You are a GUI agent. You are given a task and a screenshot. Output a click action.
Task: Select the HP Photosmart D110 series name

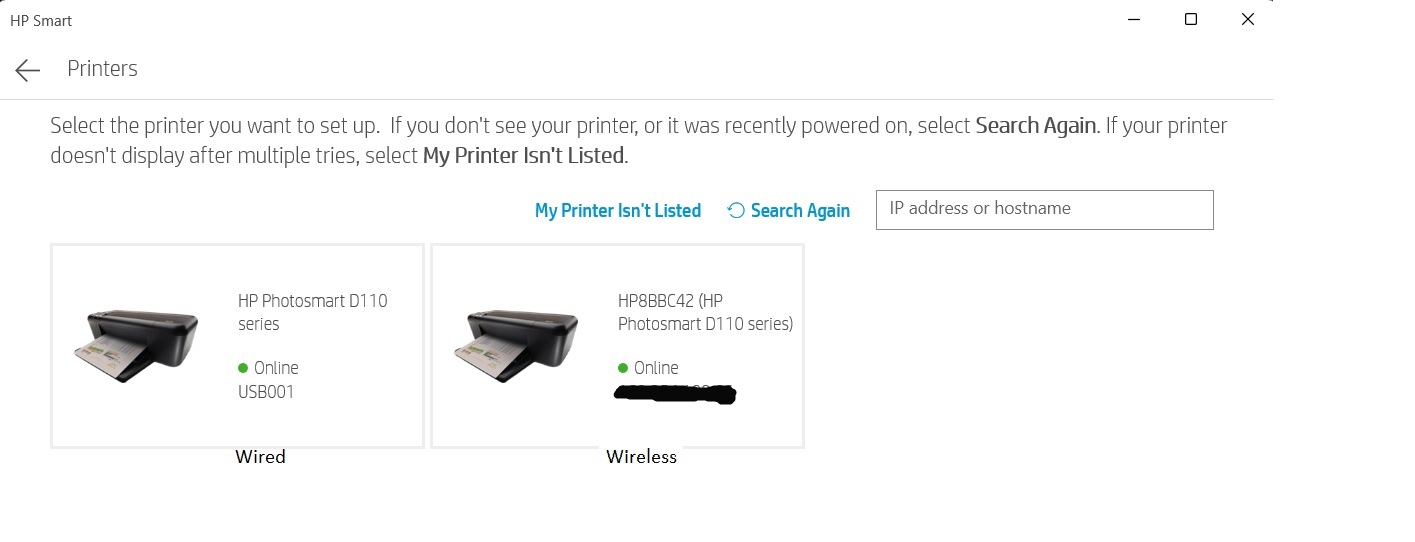point(312,312)
